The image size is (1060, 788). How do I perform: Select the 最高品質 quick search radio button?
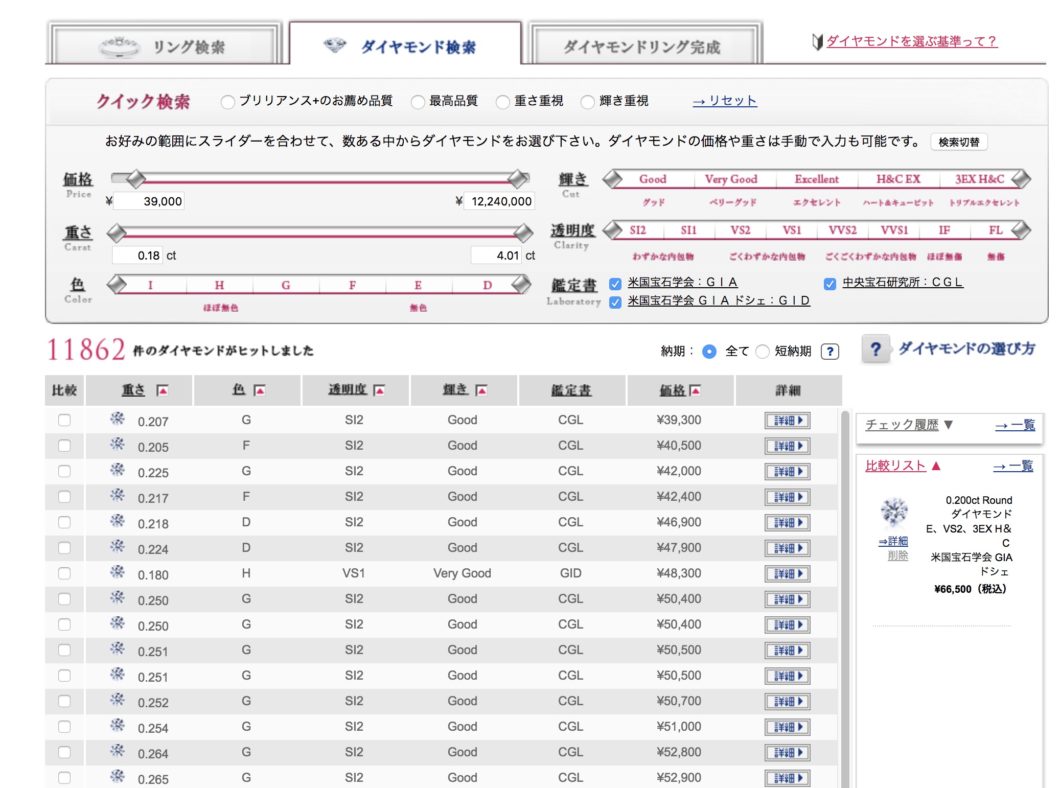point(418,101)
